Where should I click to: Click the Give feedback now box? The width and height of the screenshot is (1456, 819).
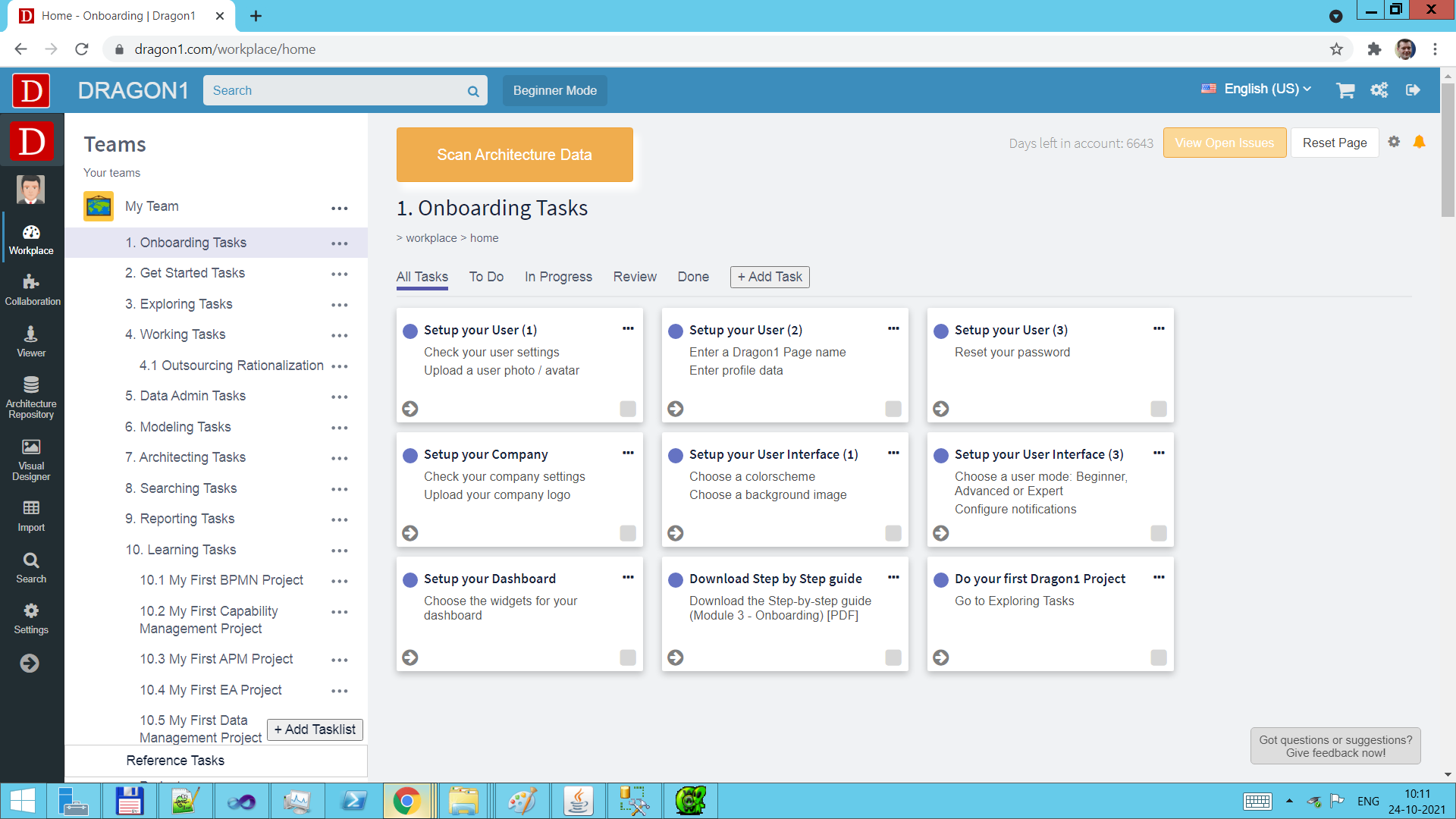1335,746
